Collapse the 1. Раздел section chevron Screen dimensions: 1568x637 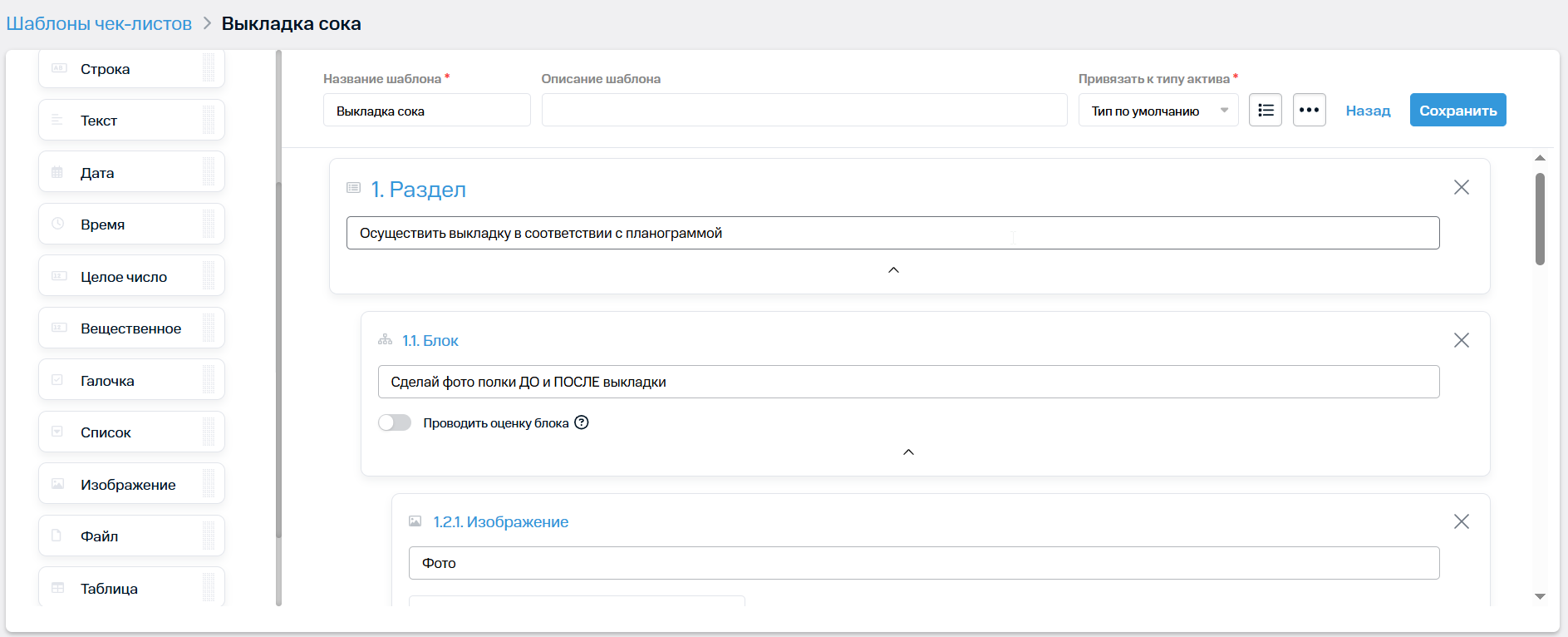[x=893, y=270]
